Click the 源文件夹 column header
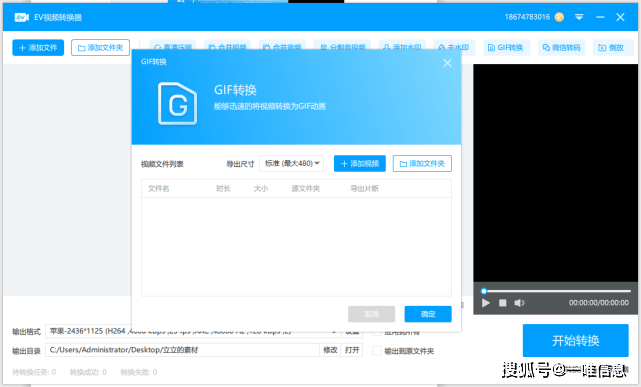The image size is (641, 387). (306, 188)
